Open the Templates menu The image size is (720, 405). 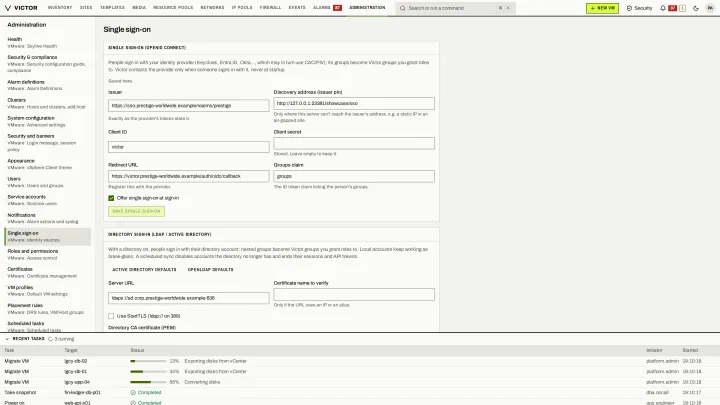pos(112,8)
